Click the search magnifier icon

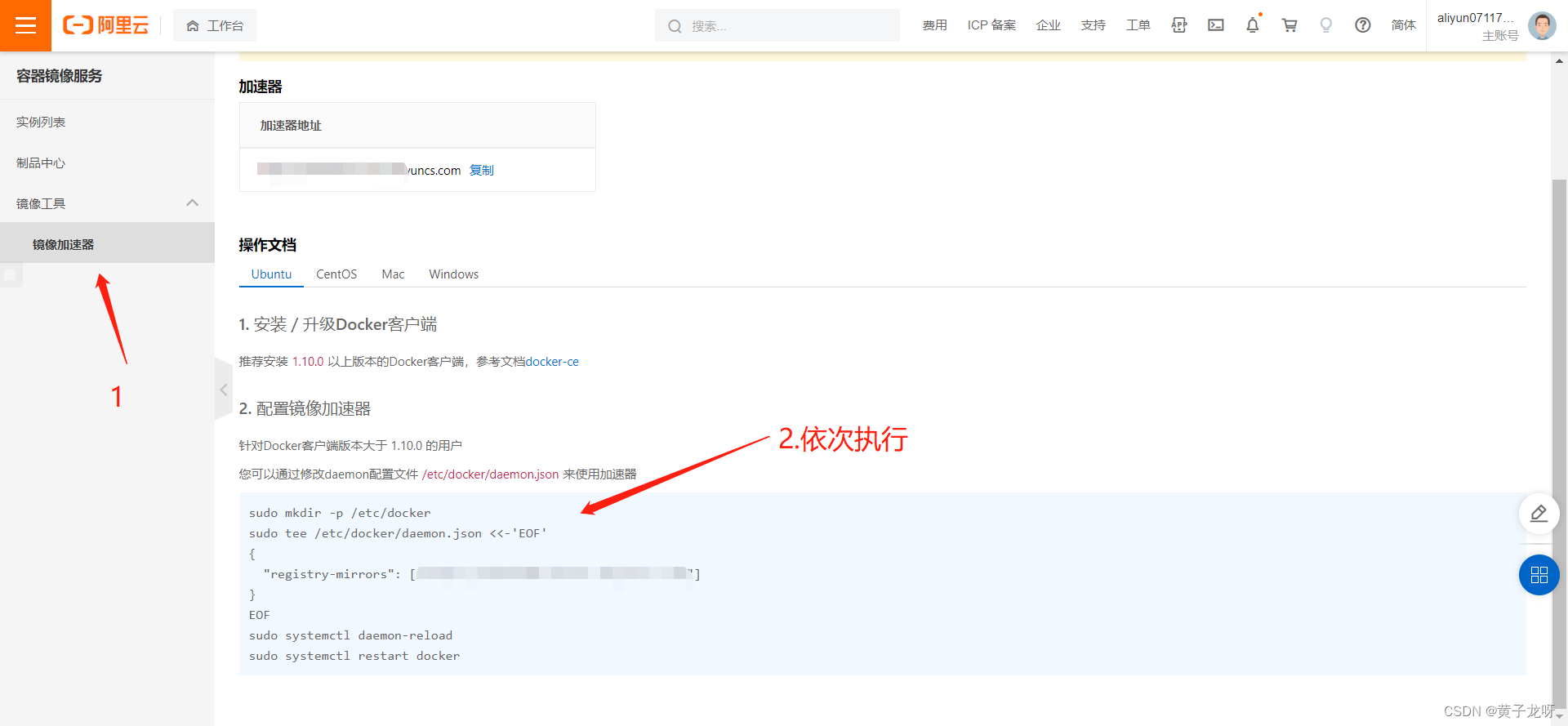tap(675, 26)
